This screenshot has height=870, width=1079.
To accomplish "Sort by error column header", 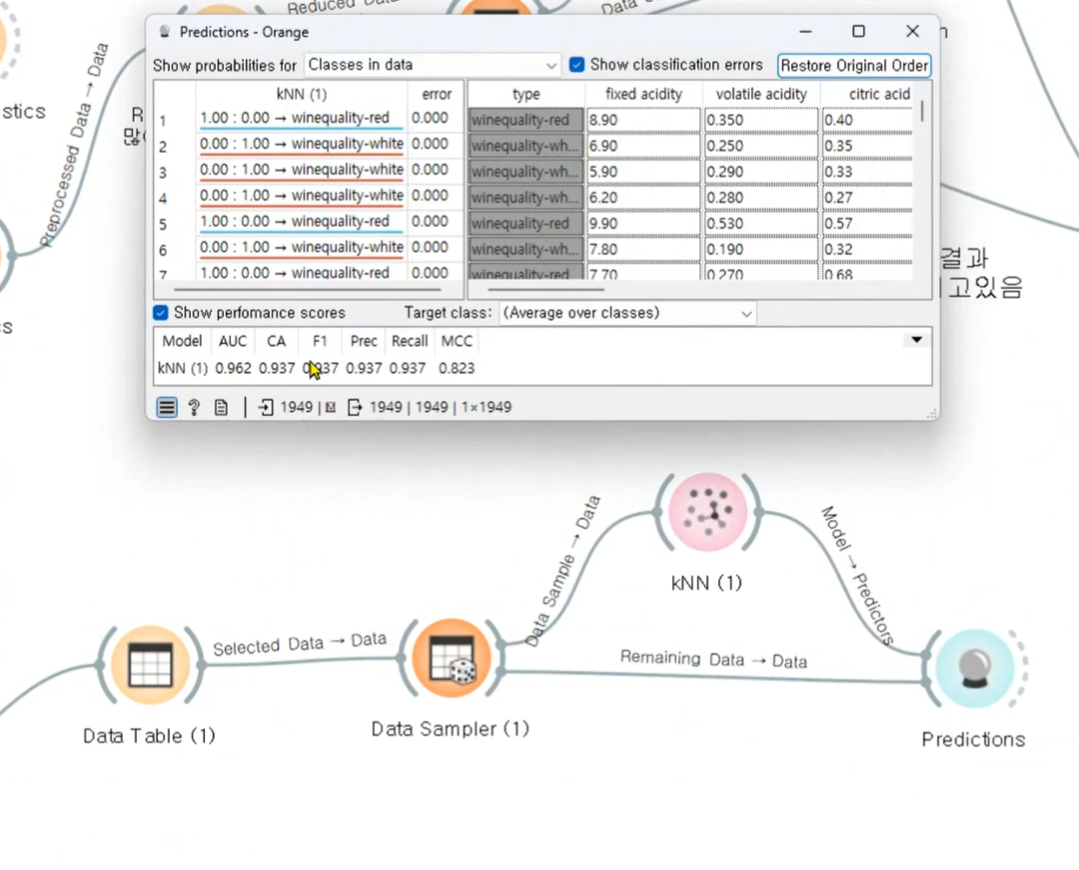I will pos(436,94).
